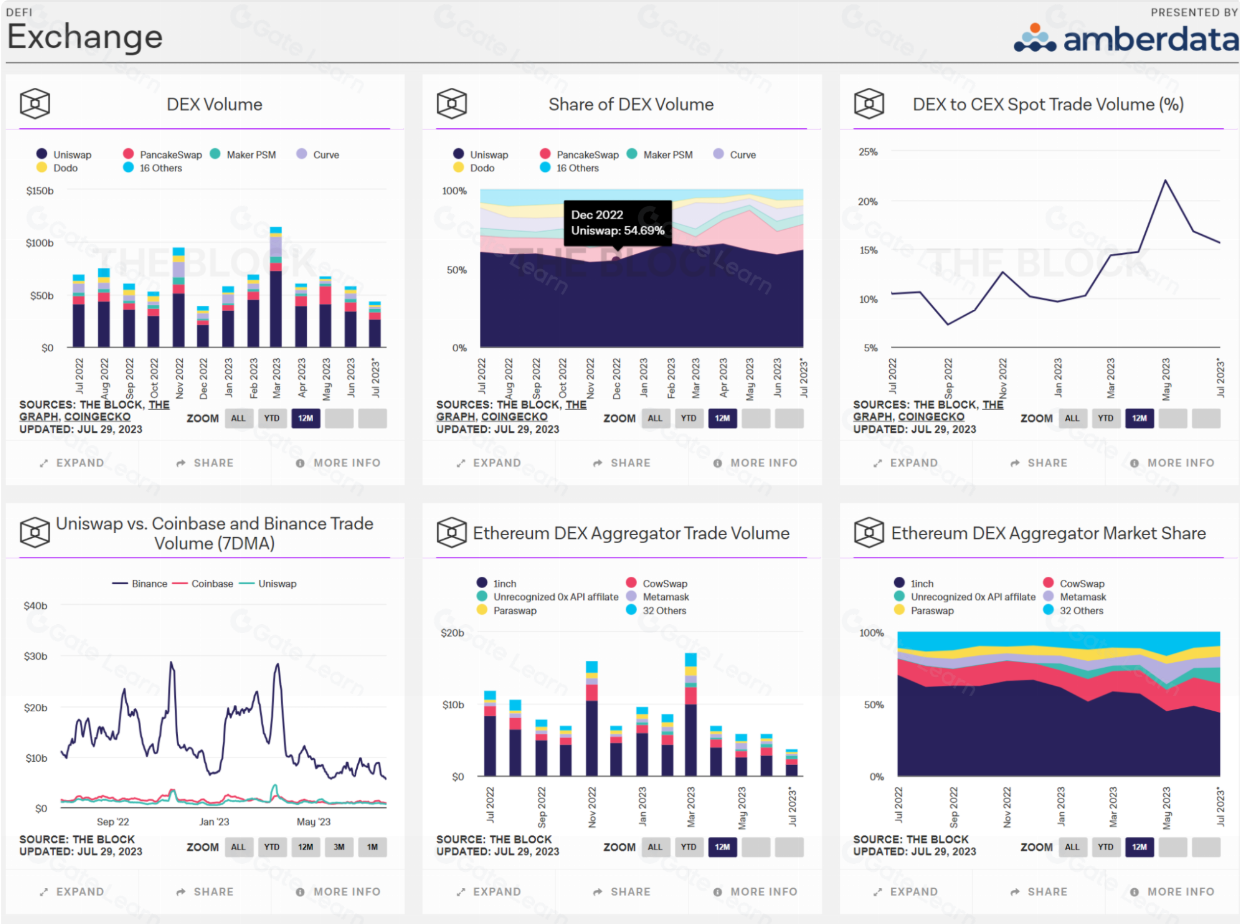
Task: Select YTD zoom on DEX Volume chart
Action: [272, 418]
